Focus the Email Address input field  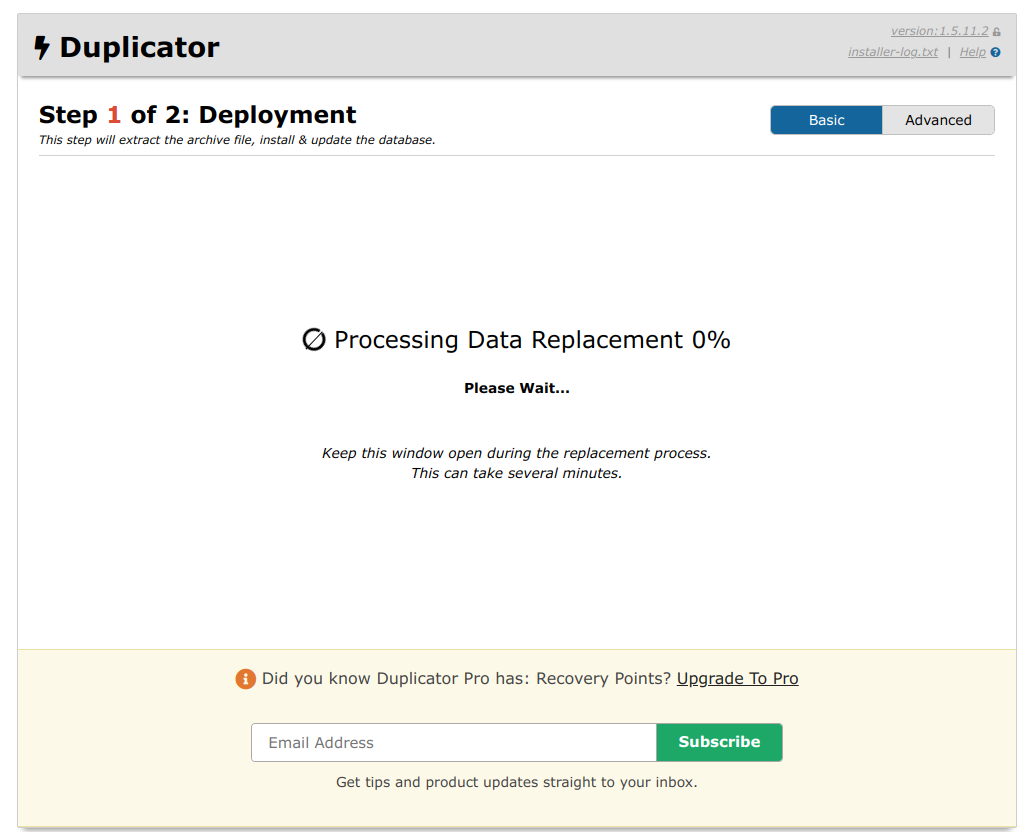(x=453, y=743)
